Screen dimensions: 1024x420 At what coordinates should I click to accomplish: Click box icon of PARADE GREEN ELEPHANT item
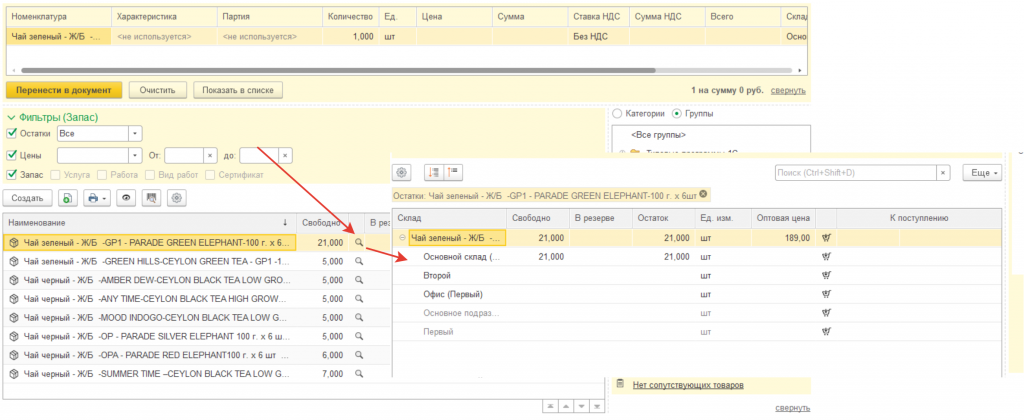point(13,243)
